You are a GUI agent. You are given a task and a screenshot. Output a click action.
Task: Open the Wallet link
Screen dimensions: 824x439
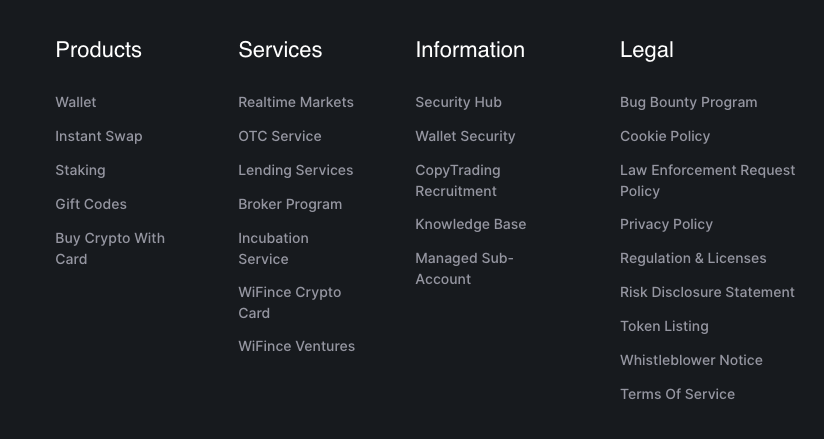tap(76, 102)
